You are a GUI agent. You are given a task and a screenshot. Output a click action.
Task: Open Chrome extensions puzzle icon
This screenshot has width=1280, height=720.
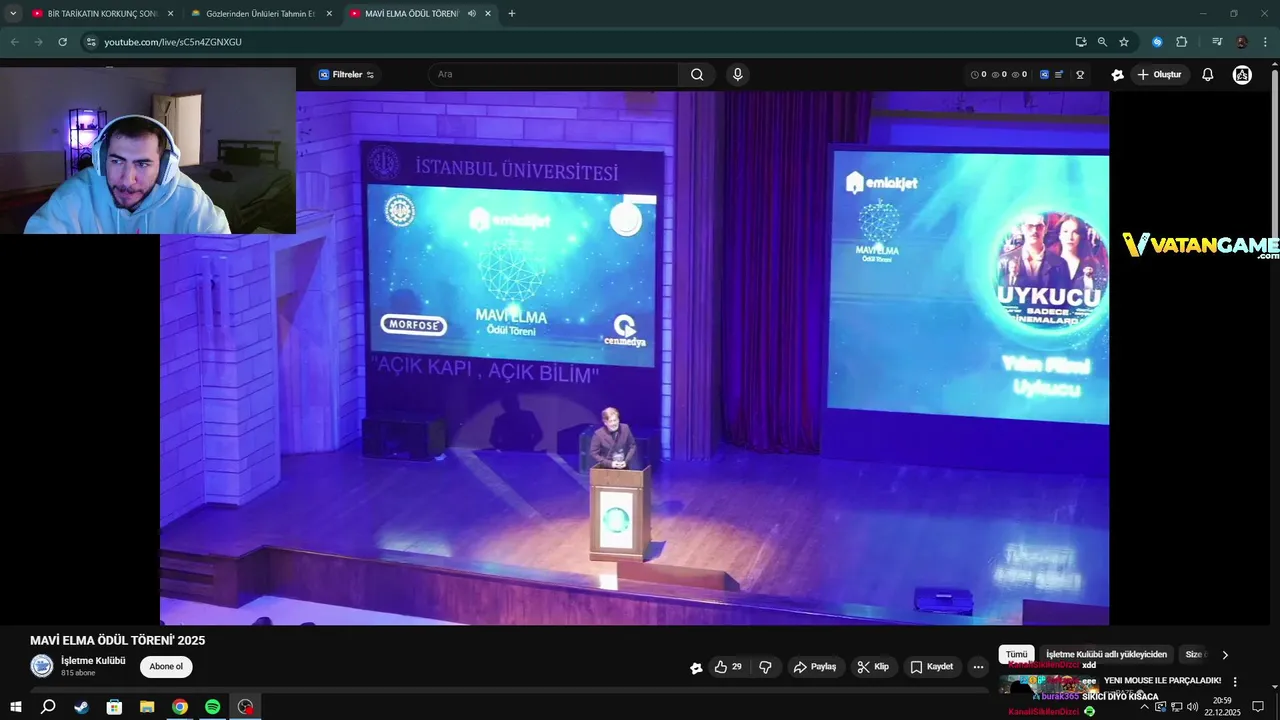pyautogui.click(x=1181, y=42)
